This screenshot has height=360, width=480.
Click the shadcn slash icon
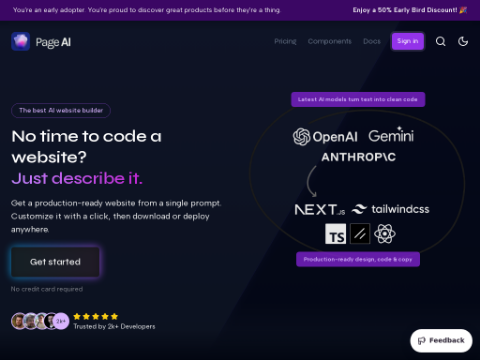pos(360,234)
